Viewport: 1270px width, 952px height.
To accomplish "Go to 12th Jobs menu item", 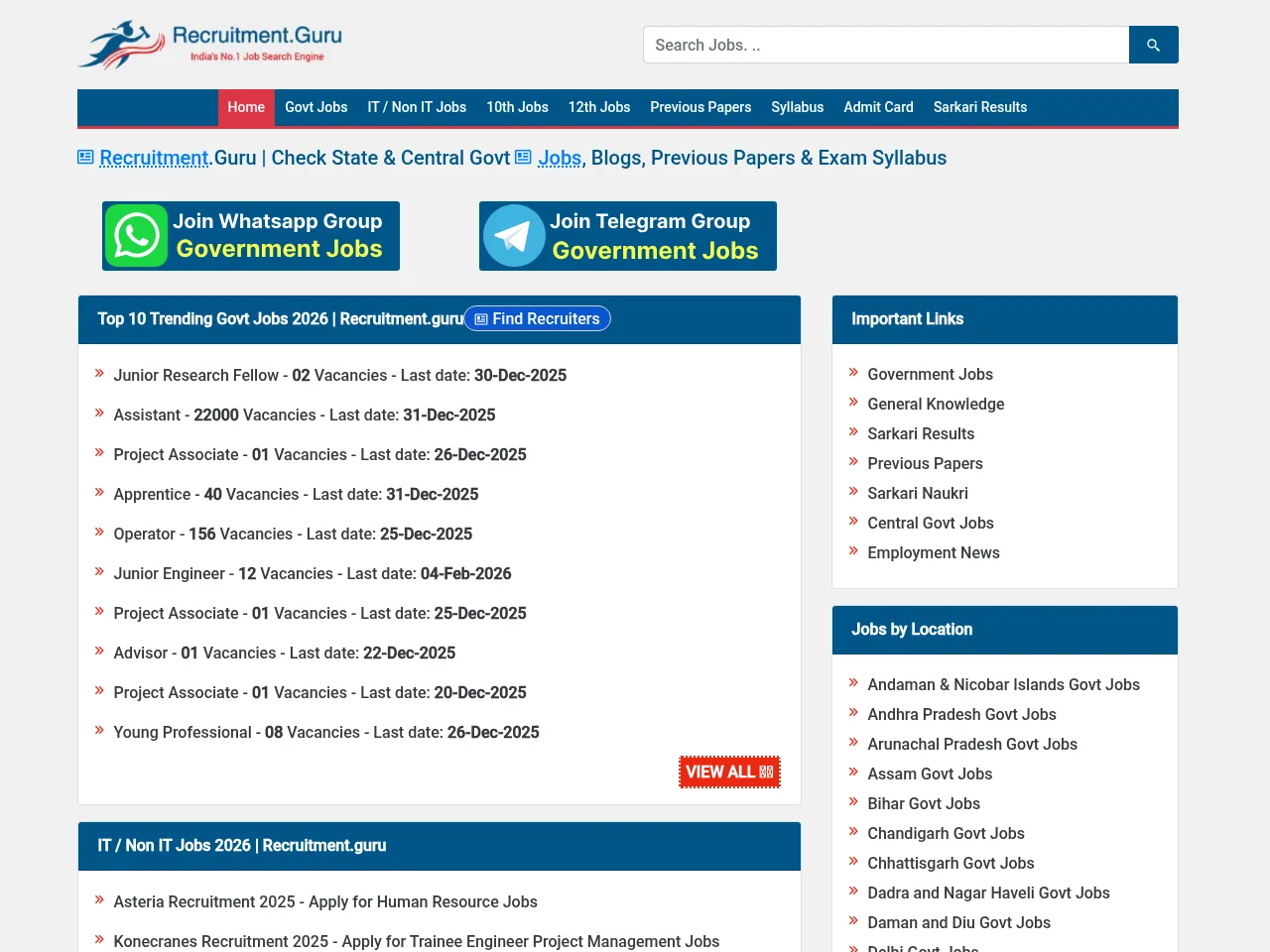I will [599, 107].
